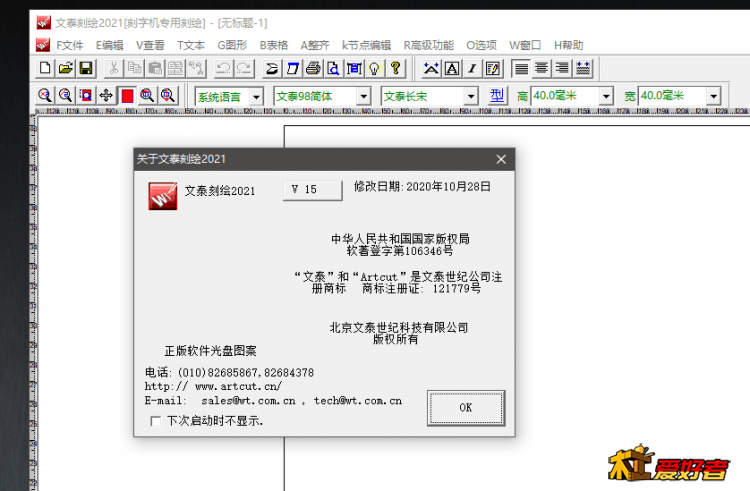Click the printer icon
This screenshot has width=750, height=491.
tap(313, 68)
